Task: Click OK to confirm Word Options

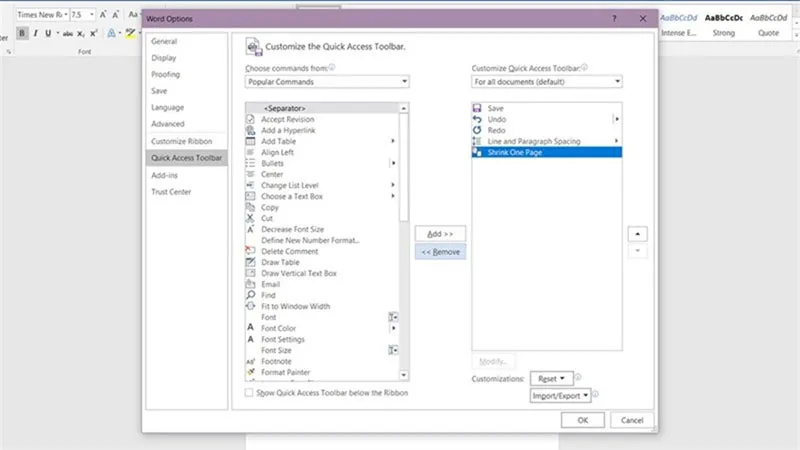Action: click(583, 420)
